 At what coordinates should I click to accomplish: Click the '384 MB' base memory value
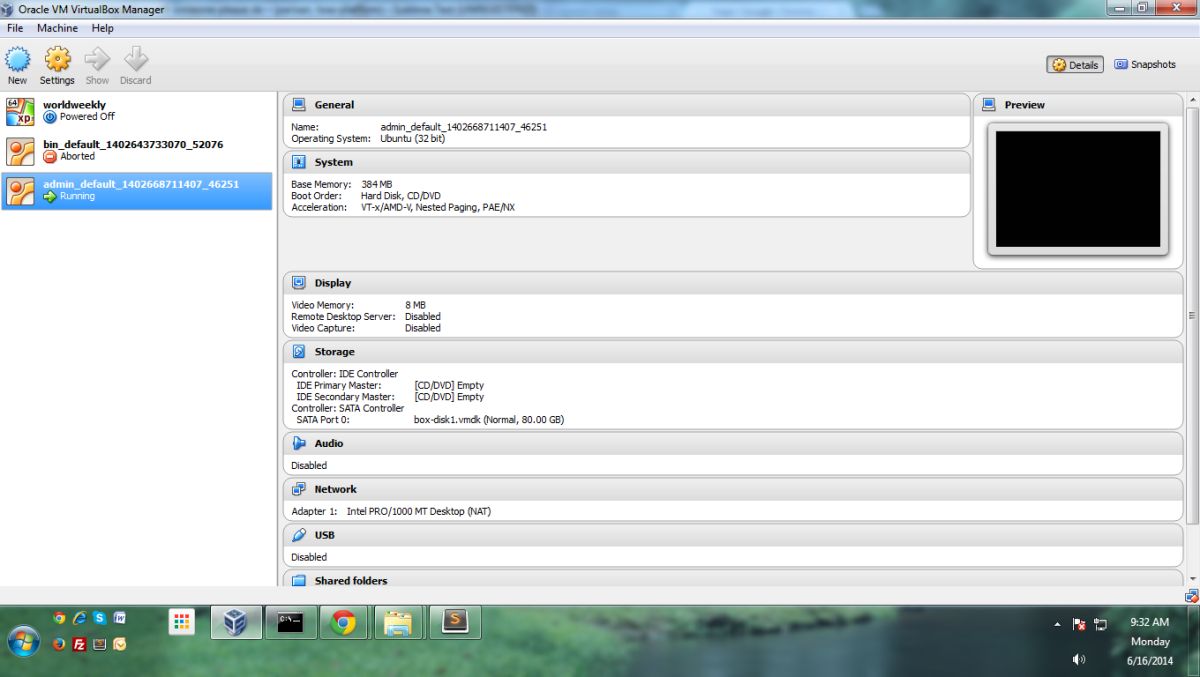376,185
